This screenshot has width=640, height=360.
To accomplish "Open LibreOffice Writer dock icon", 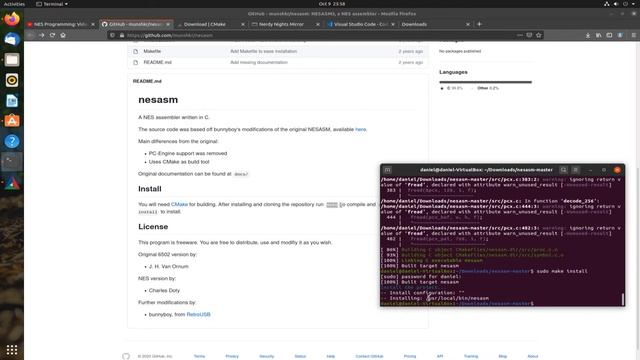I will pos(12,100).
